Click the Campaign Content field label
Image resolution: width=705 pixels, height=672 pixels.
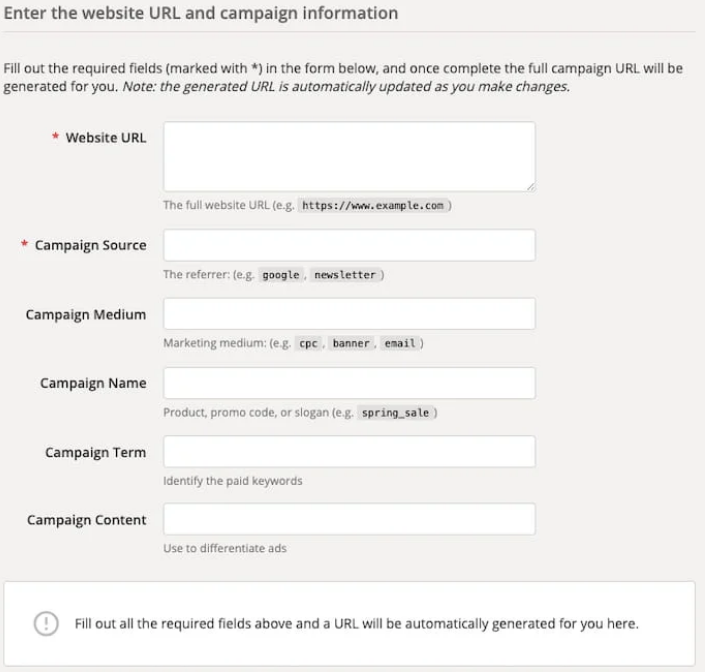86,520
